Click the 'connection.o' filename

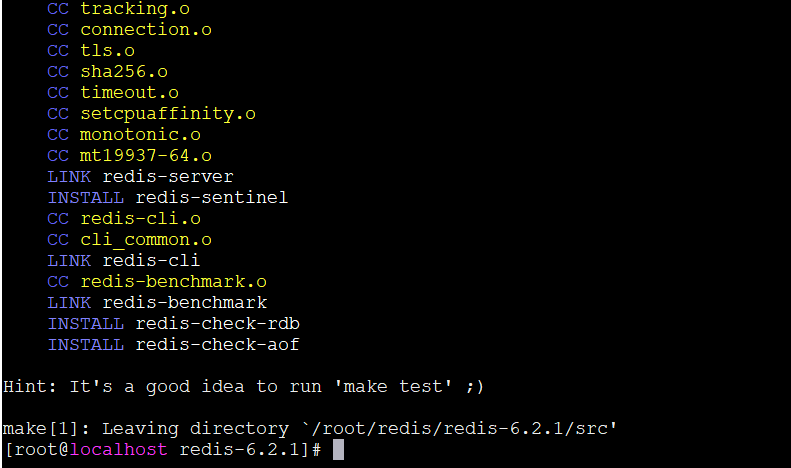point(146,30)
